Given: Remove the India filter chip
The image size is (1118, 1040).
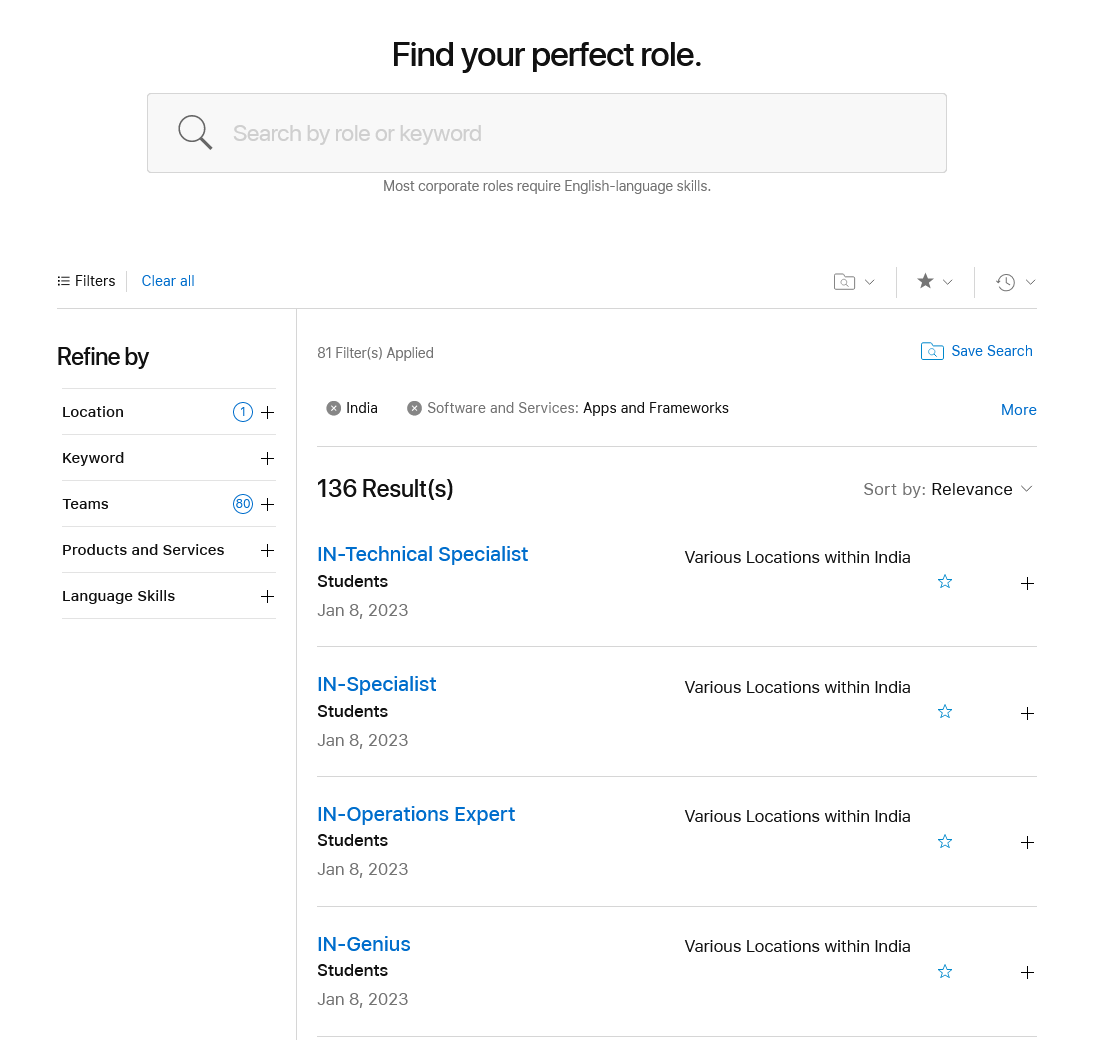Looking at the screenshot, I should 334,408.
